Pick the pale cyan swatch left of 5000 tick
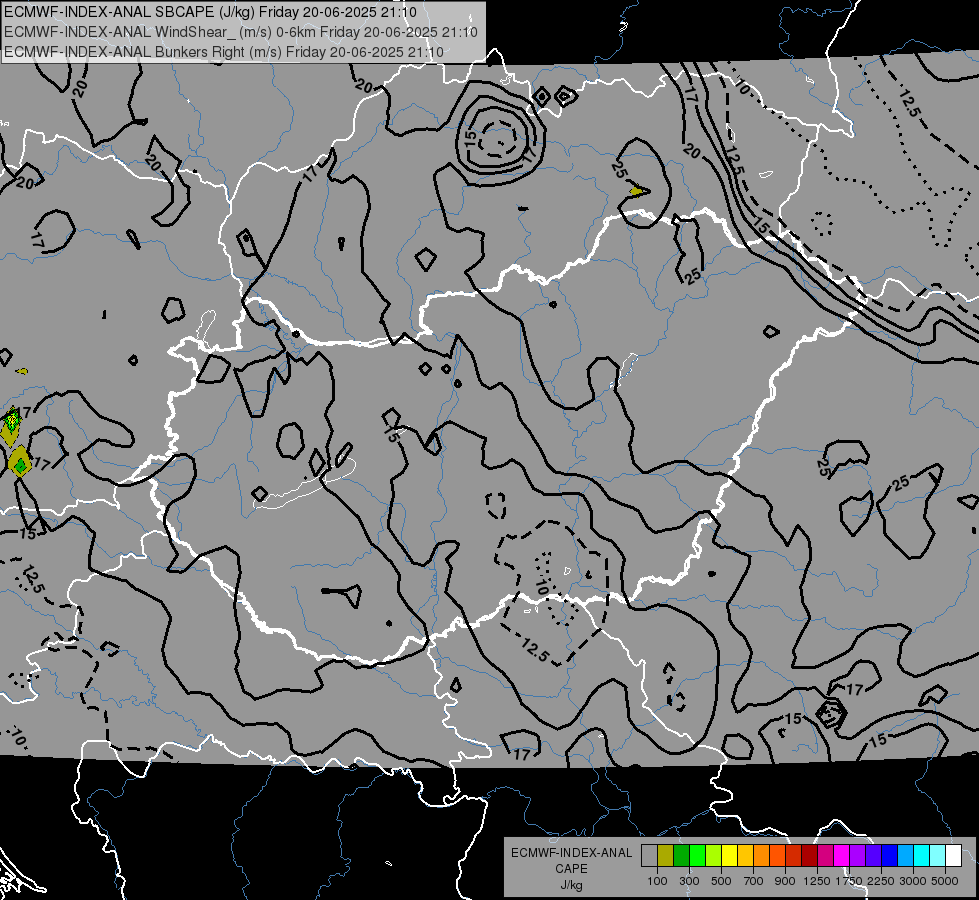This screenshot has width=979, height=900. coord(938,856)
